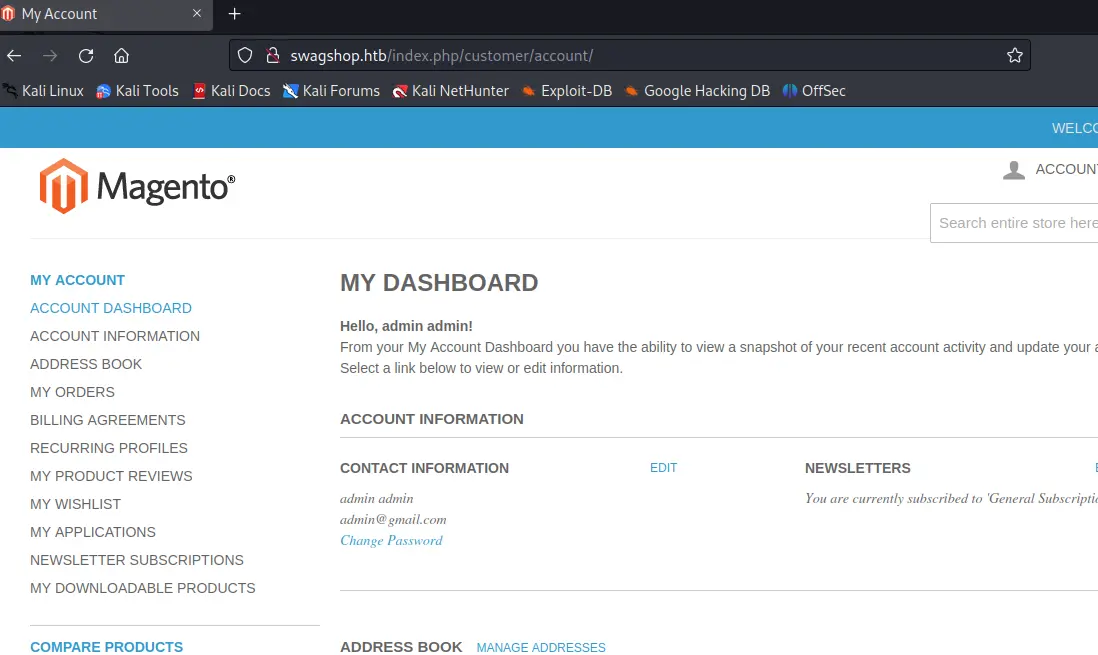
Task: Click the My Account sidebar heading
Action: 78,280
